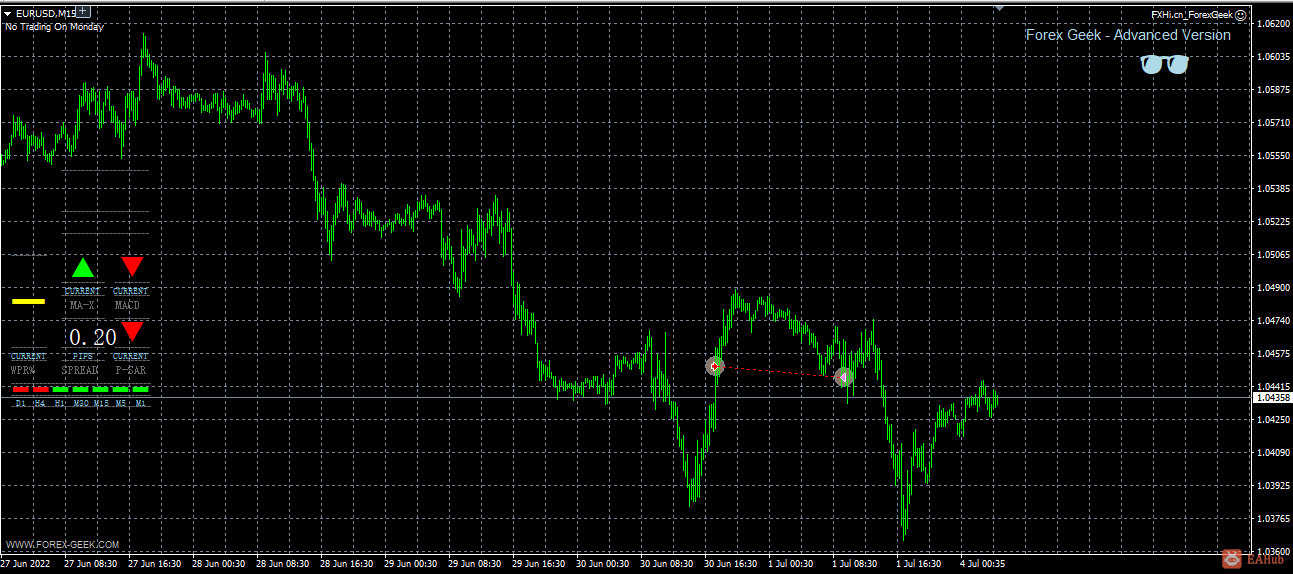Click the 1.05550 price axis label
The width and height of the screenshot is (1293, 574).
click(1271, 155)
